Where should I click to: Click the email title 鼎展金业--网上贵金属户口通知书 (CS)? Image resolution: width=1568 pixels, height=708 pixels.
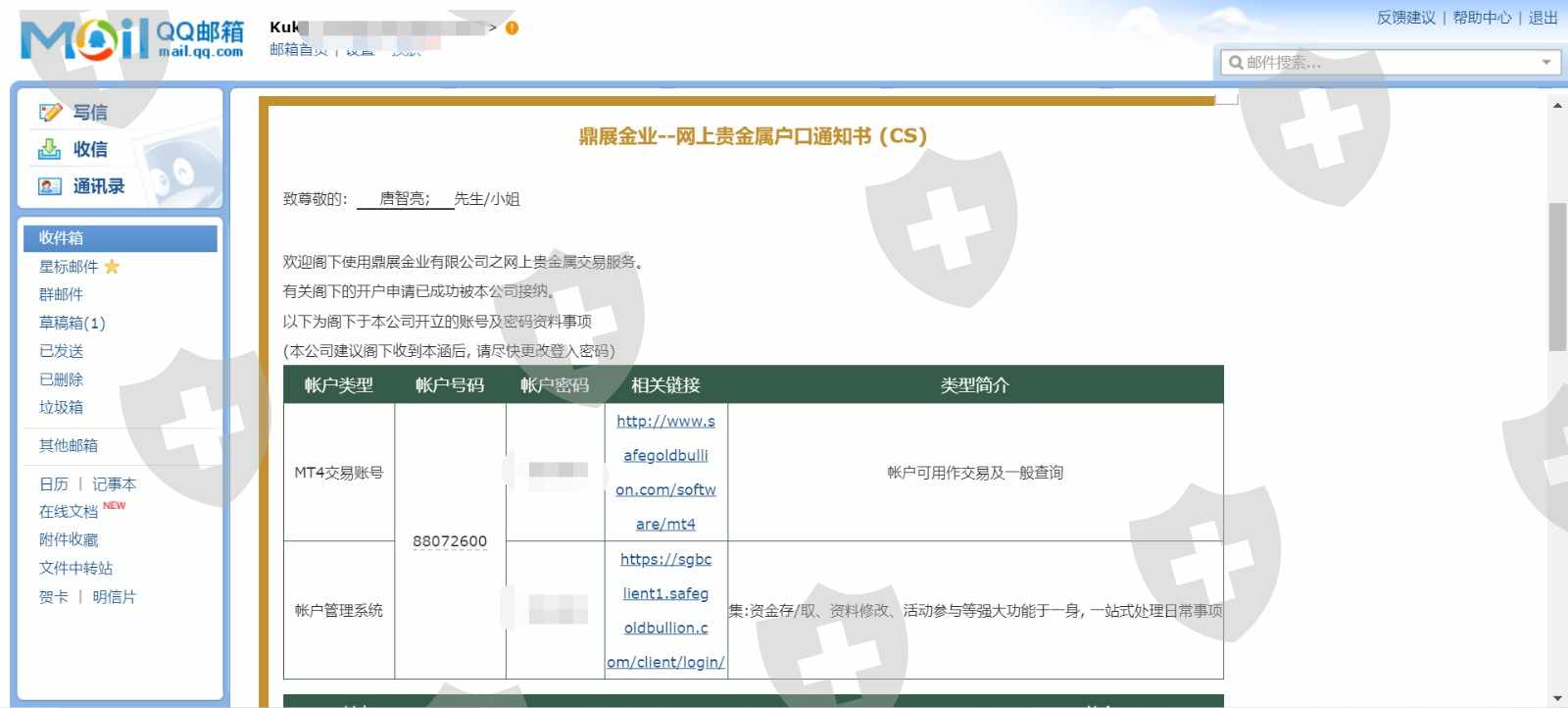[753, 136]
